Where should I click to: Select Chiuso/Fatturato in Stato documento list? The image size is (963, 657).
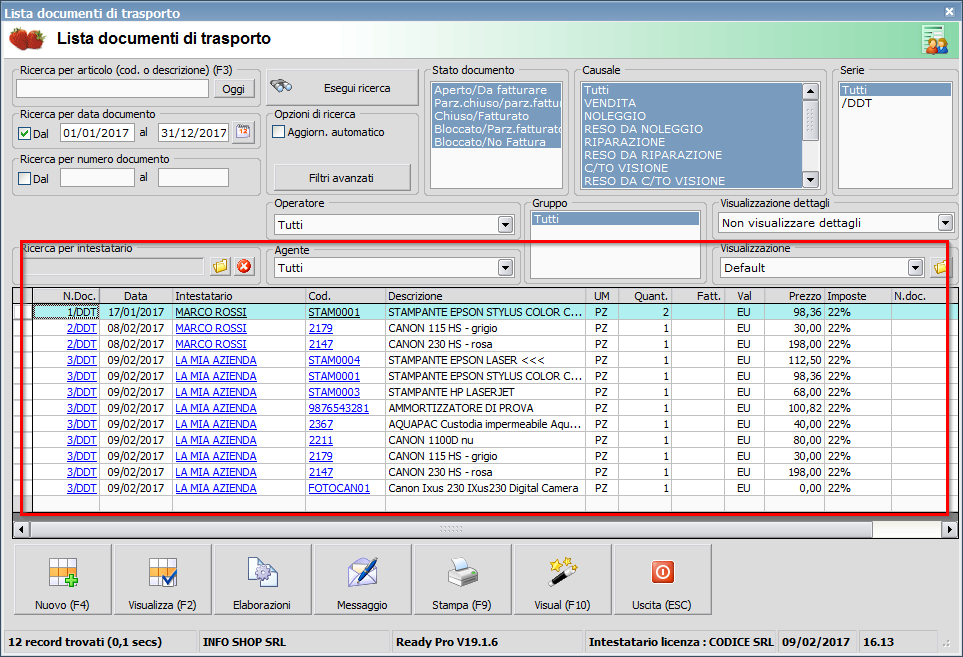tap(483, 116)
